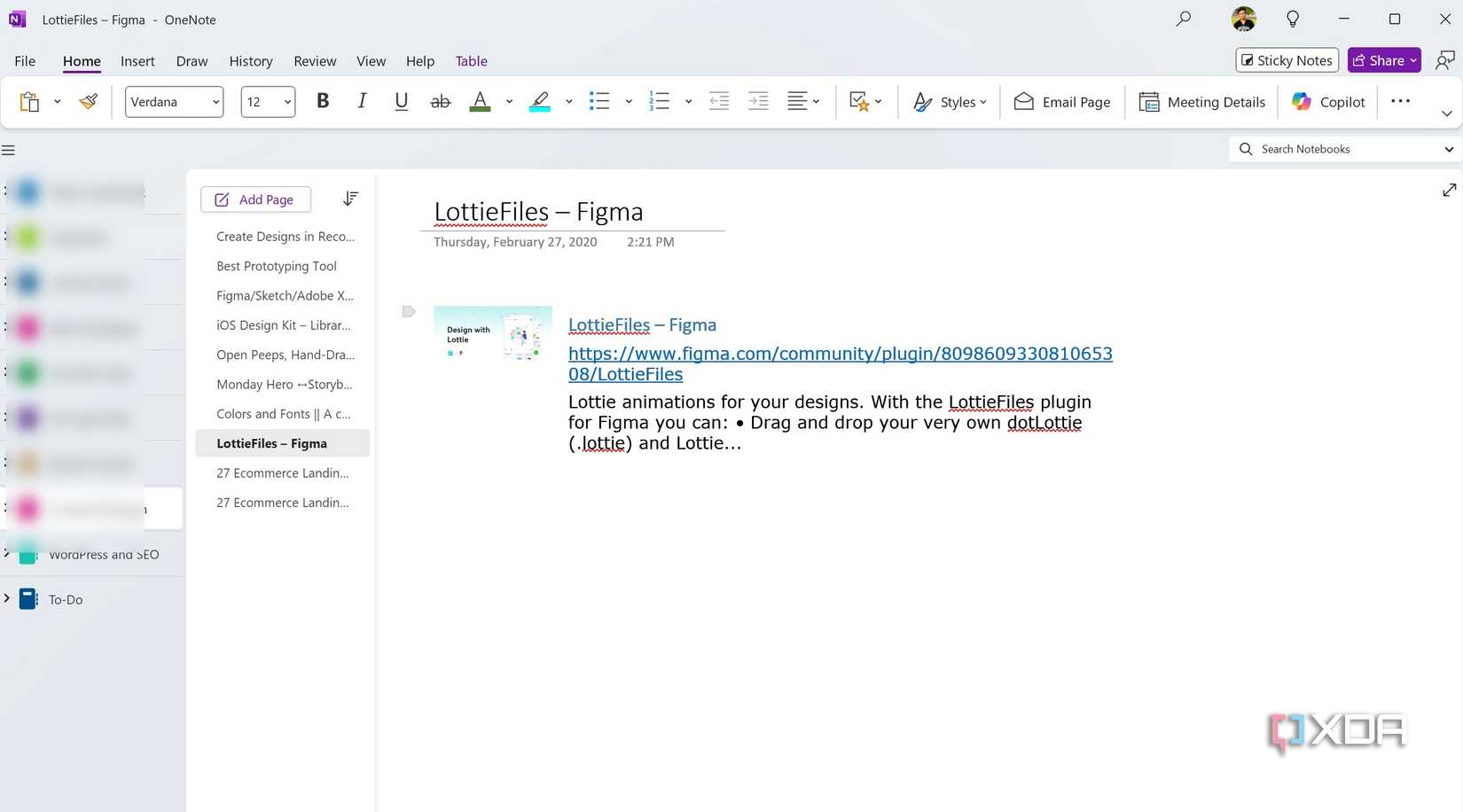Image resolution: width=1463 pixels, height=812 pixels.
Task: Open the Table contextual tab
Action: [x=472, y=61]
